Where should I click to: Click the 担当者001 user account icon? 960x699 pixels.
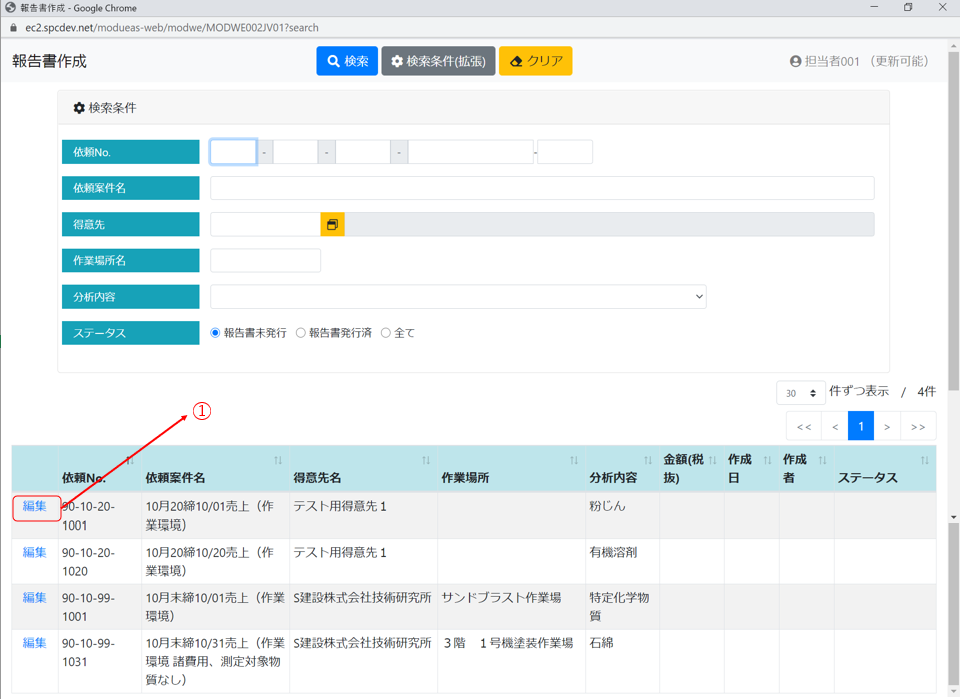tap(795, 61)
